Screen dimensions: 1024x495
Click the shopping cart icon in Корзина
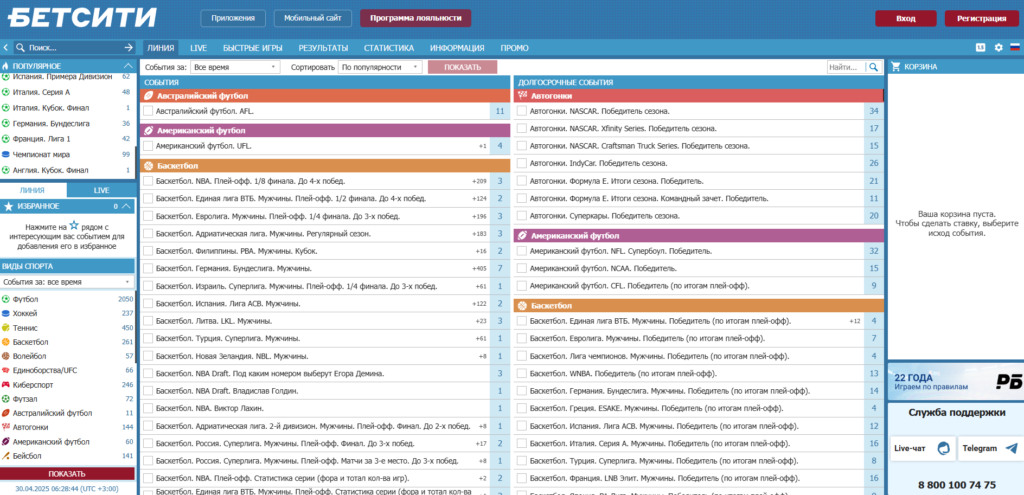coord(895,67)
